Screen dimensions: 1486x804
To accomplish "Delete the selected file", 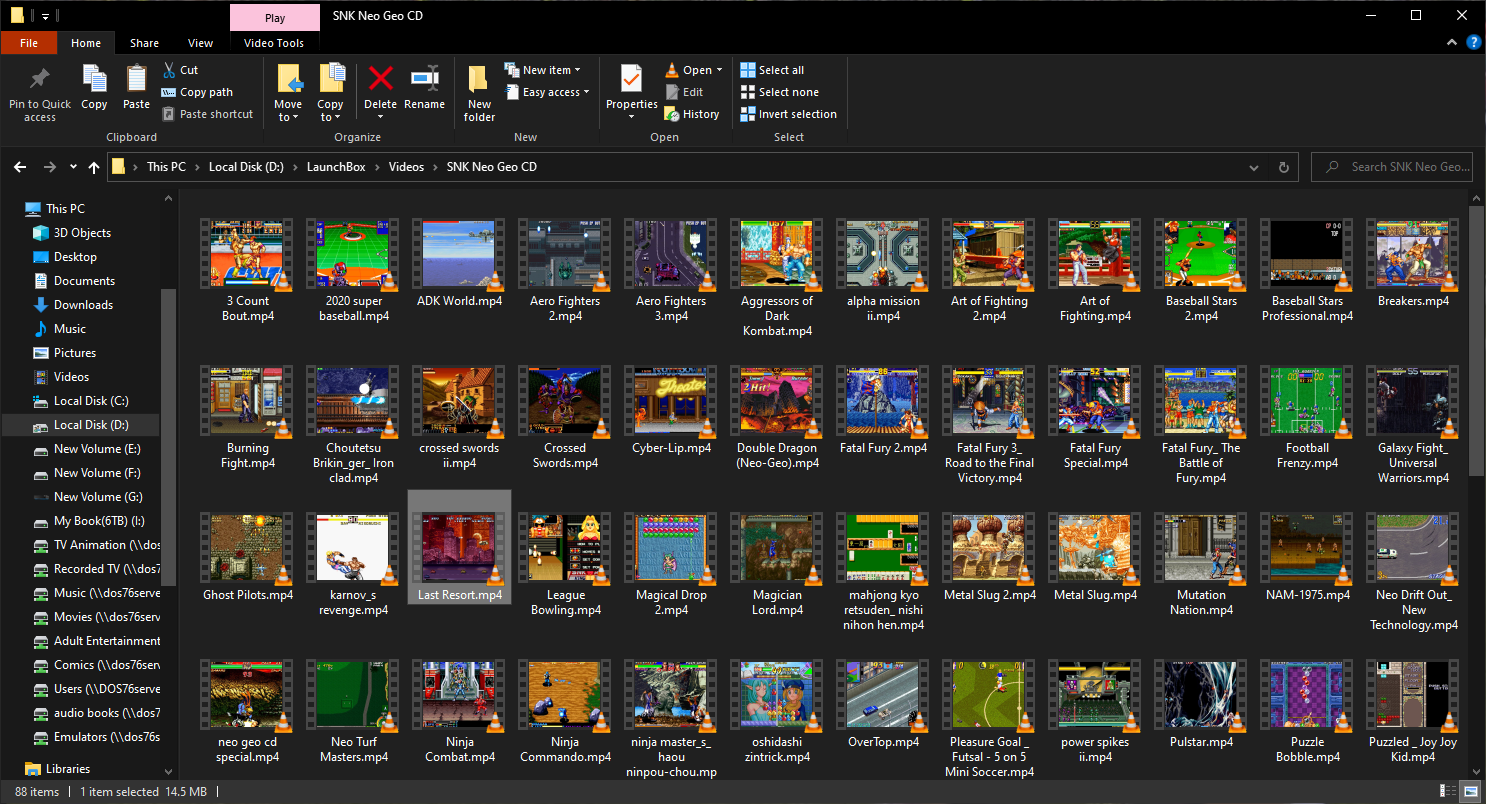I will click(380, 91).
